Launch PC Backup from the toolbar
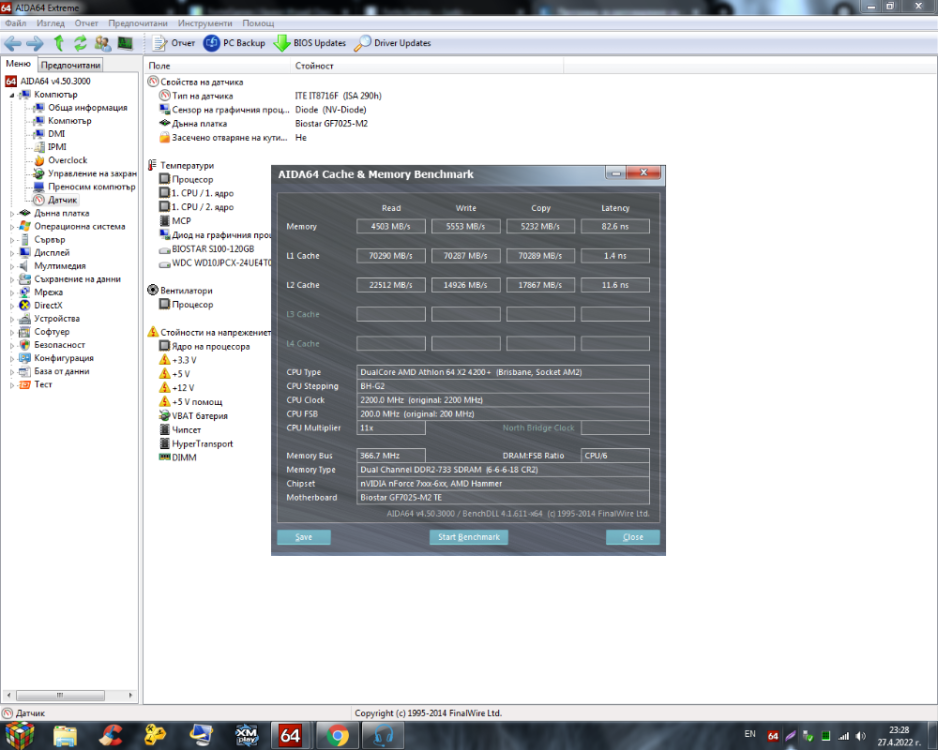This screenshot has height=750, width=938. 234,43
